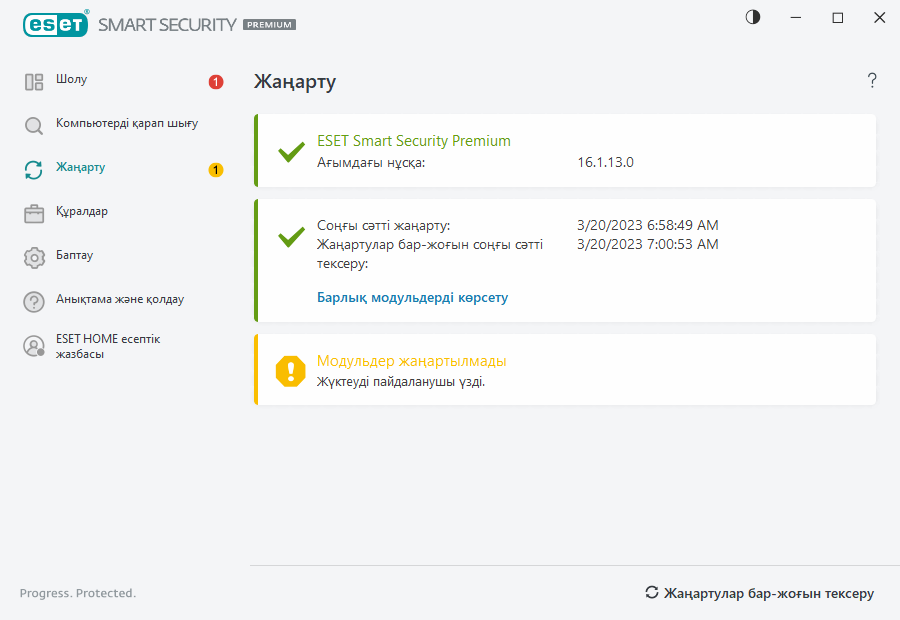900x620 pixels.
Task: Click the Жаңарту refresh arrows sidebar icon
Action: click(34, 170)
